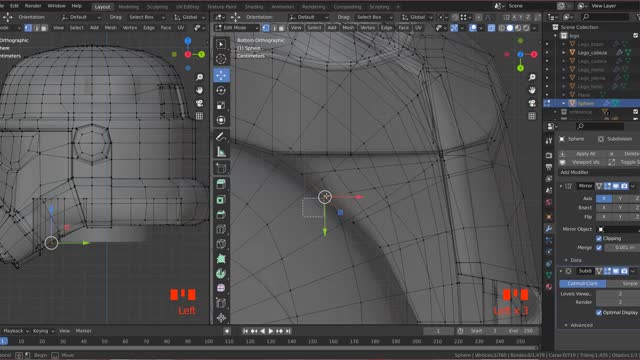Viewport: 640px width, 360px height.
Task: Click the Levels Viewport value field
Action: (618, 293)
